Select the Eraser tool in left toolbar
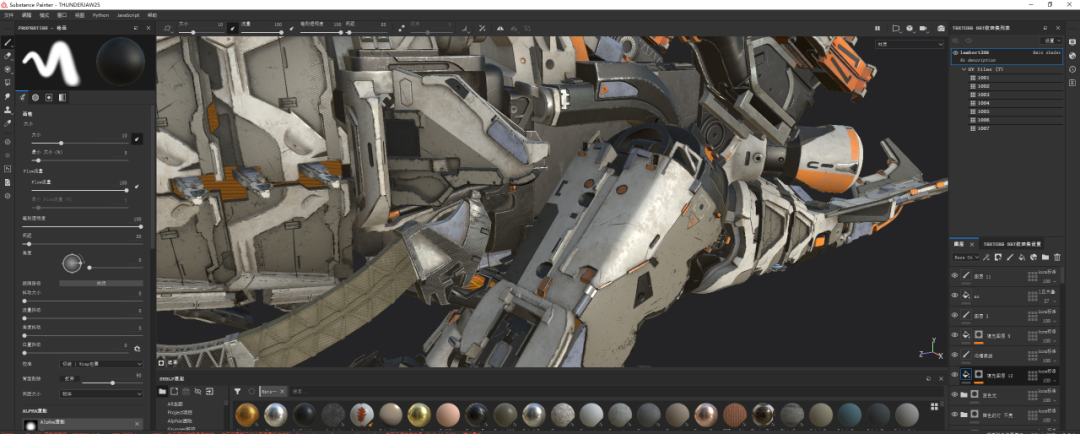Viewport: 1080px width, 434px height. [8, 56]
